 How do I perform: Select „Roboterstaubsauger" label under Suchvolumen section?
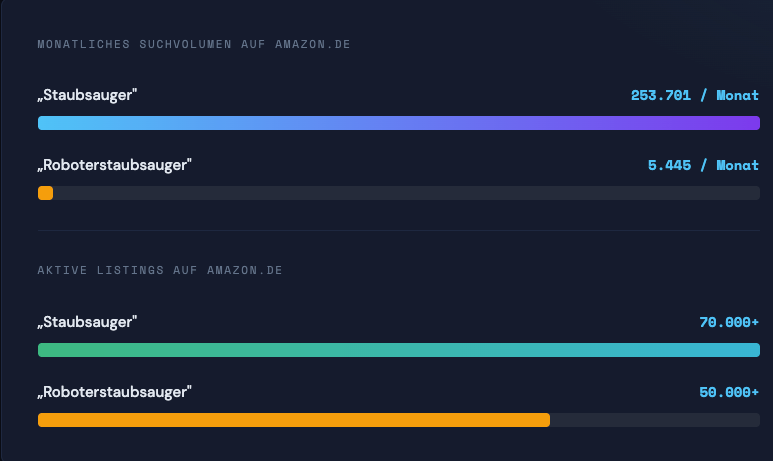114,165
